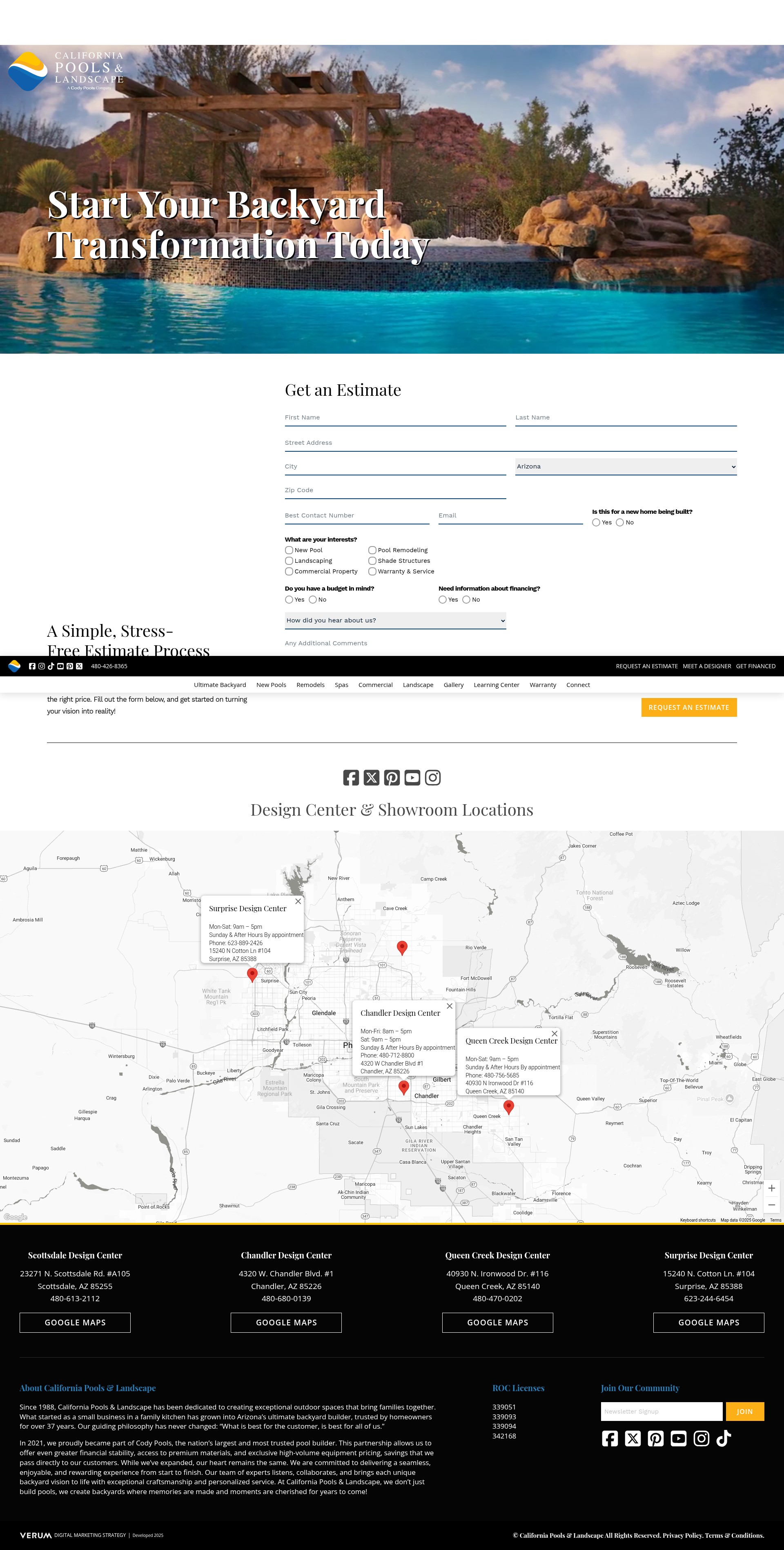
Task: Open Gallery menu item
Action: [454, 685]
